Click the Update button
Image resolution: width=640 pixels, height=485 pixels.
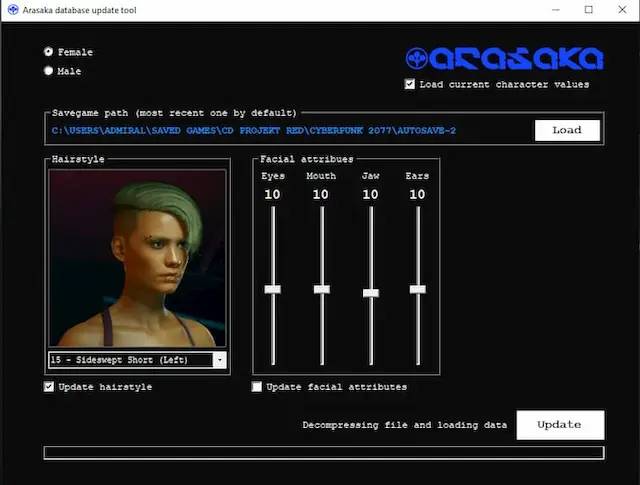(x=560, y=425)
